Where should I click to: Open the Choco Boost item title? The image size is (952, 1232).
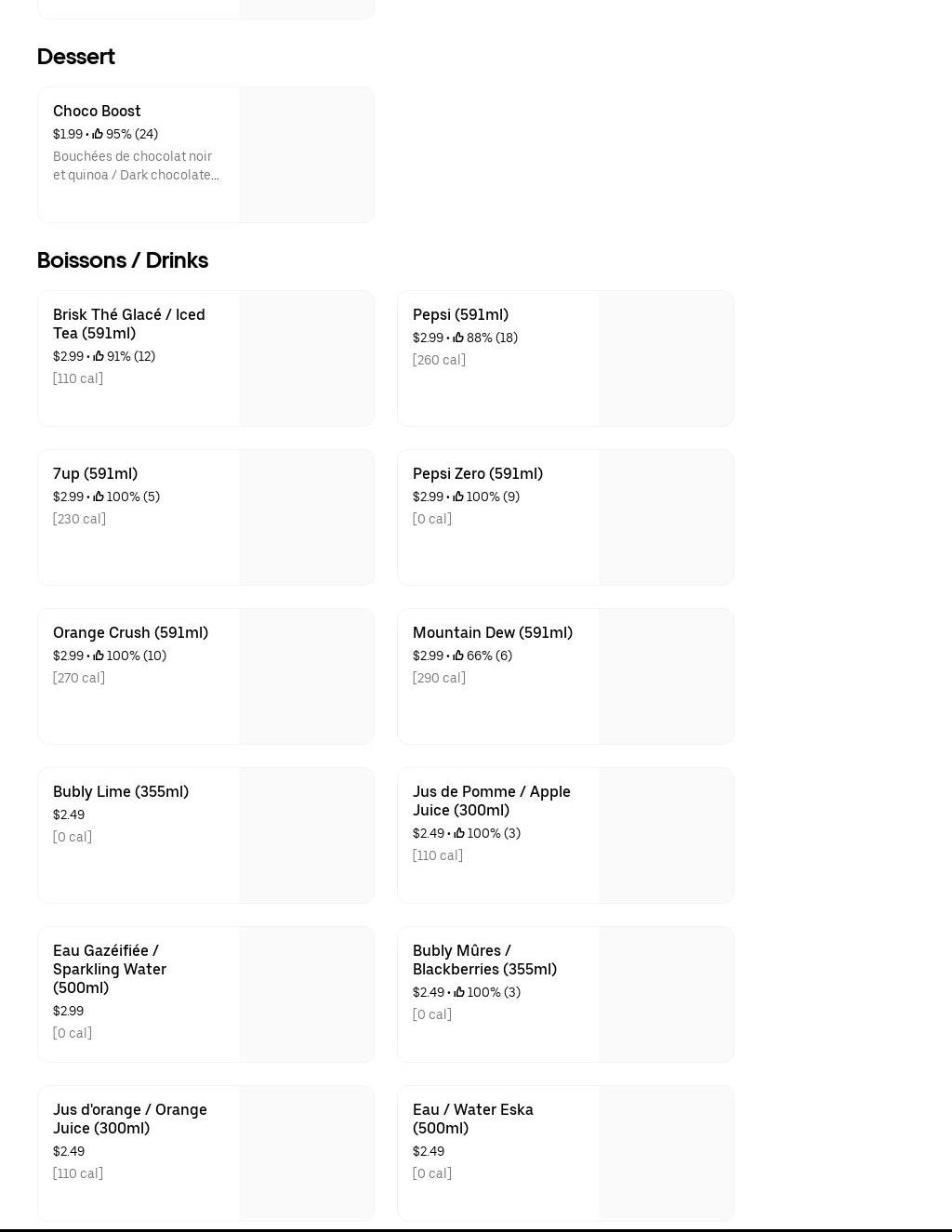97,111
